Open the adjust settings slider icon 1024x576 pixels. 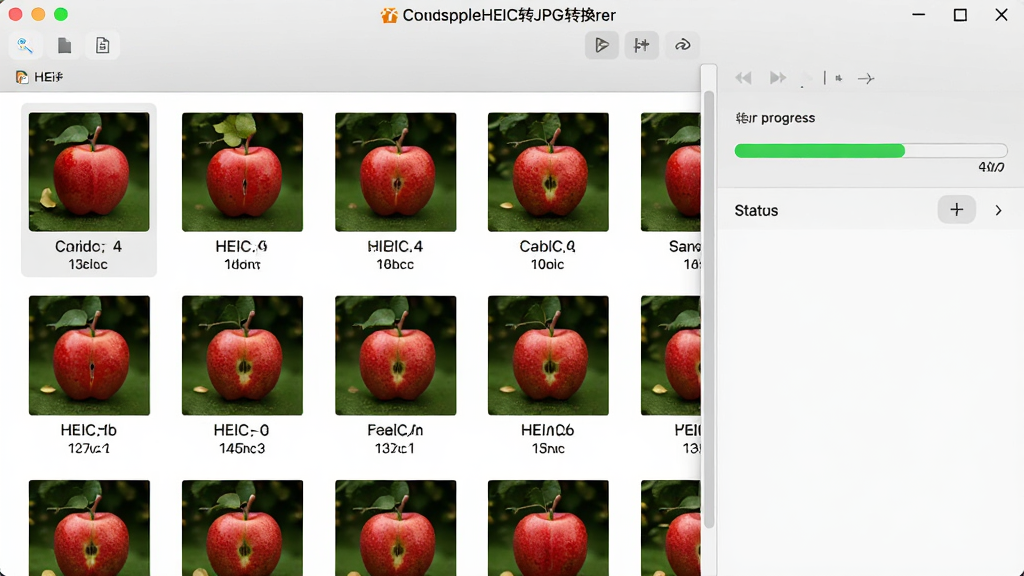(641, 44)
